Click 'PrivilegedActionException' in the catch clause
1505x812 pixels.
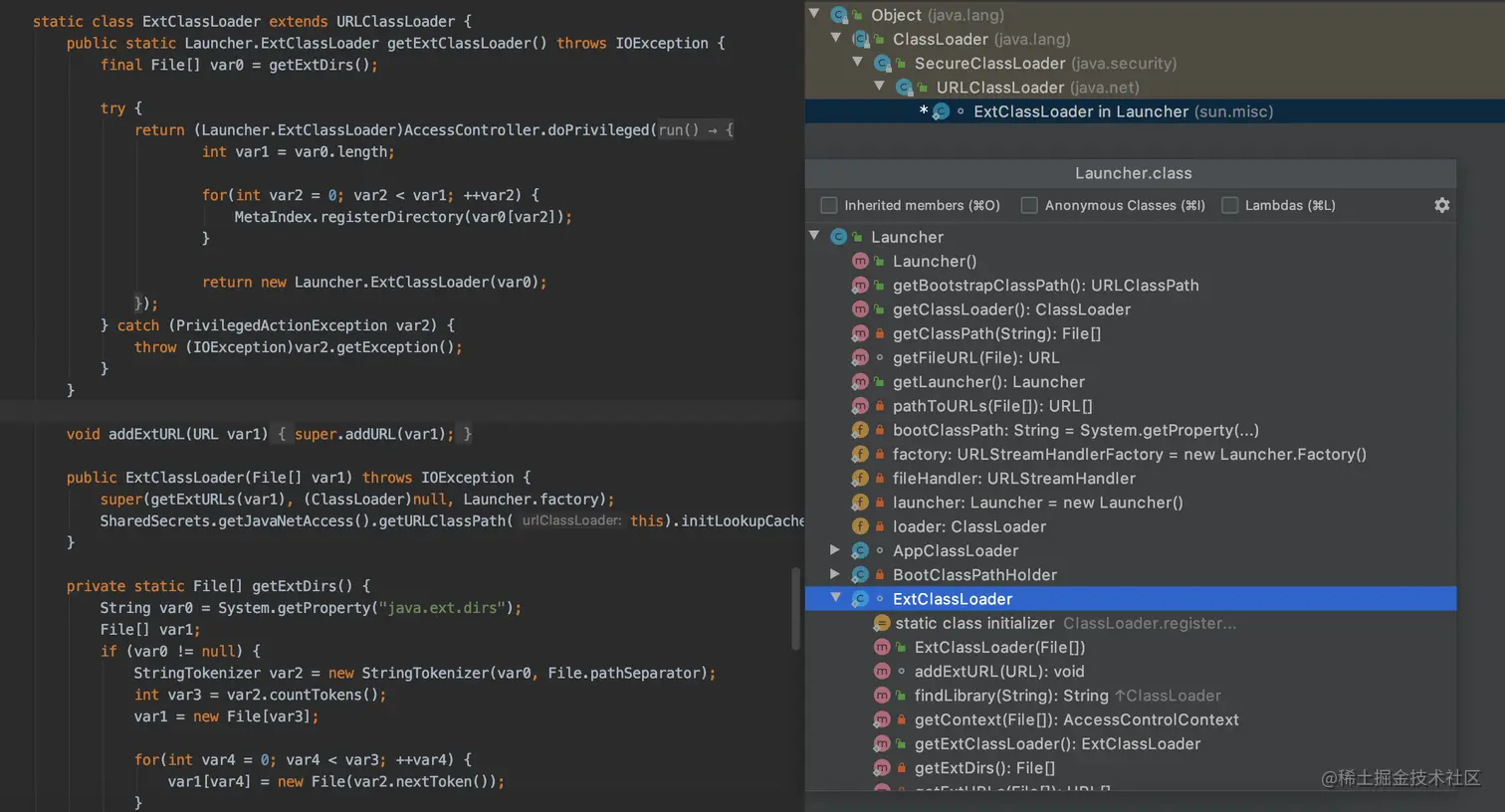click(282, 325)
